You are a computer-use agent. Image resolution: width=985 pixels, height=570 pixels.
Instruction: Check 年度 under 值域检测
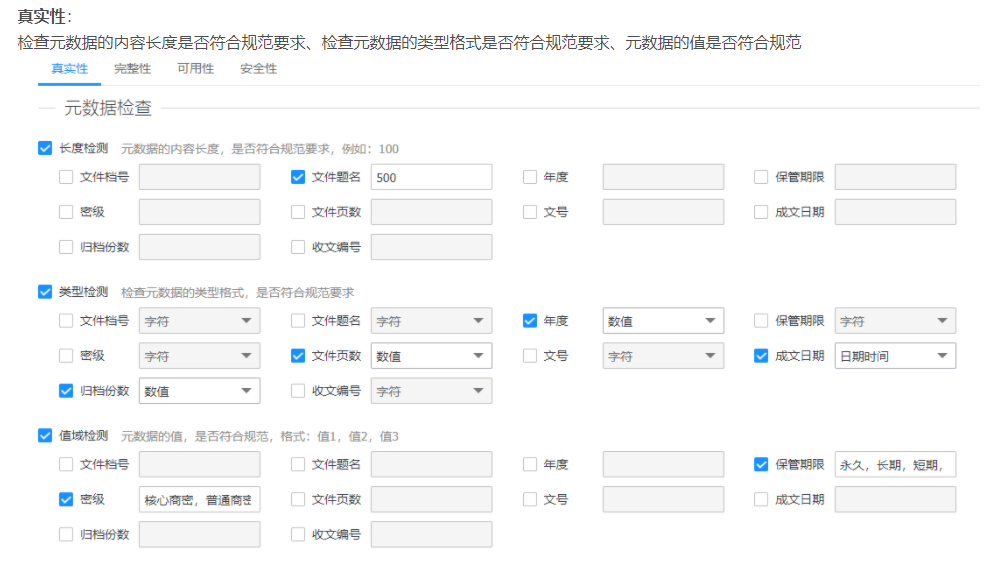click(530, 464)
